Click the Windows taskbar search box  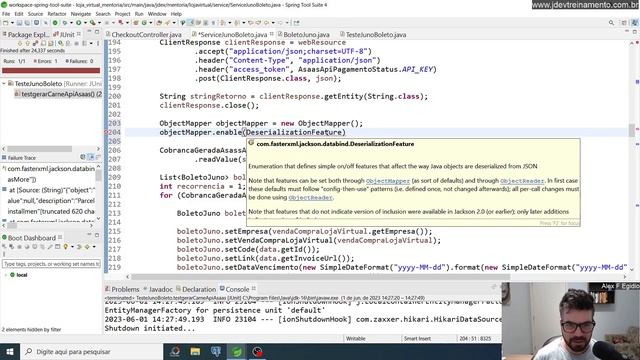pos(91,351)
